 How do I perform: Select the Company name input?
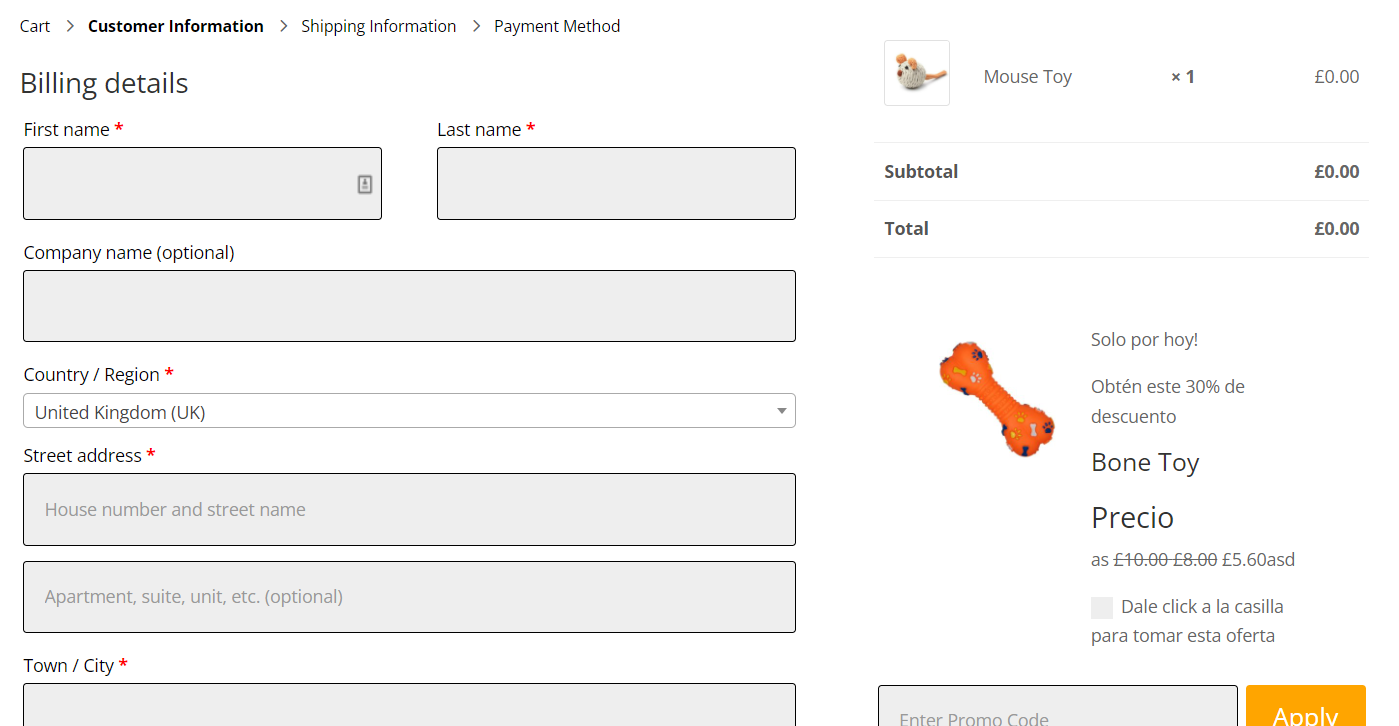pos(409,306)
